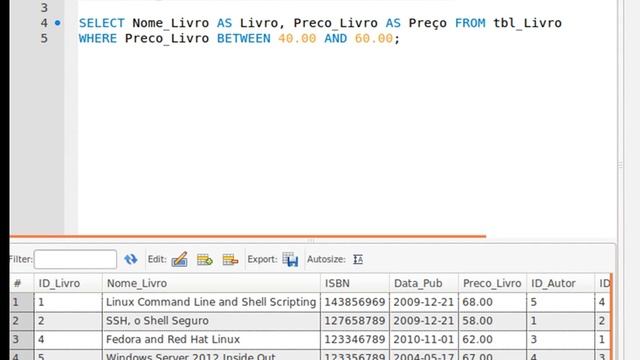Click the edit current row pencil icon

coord(180,259)
